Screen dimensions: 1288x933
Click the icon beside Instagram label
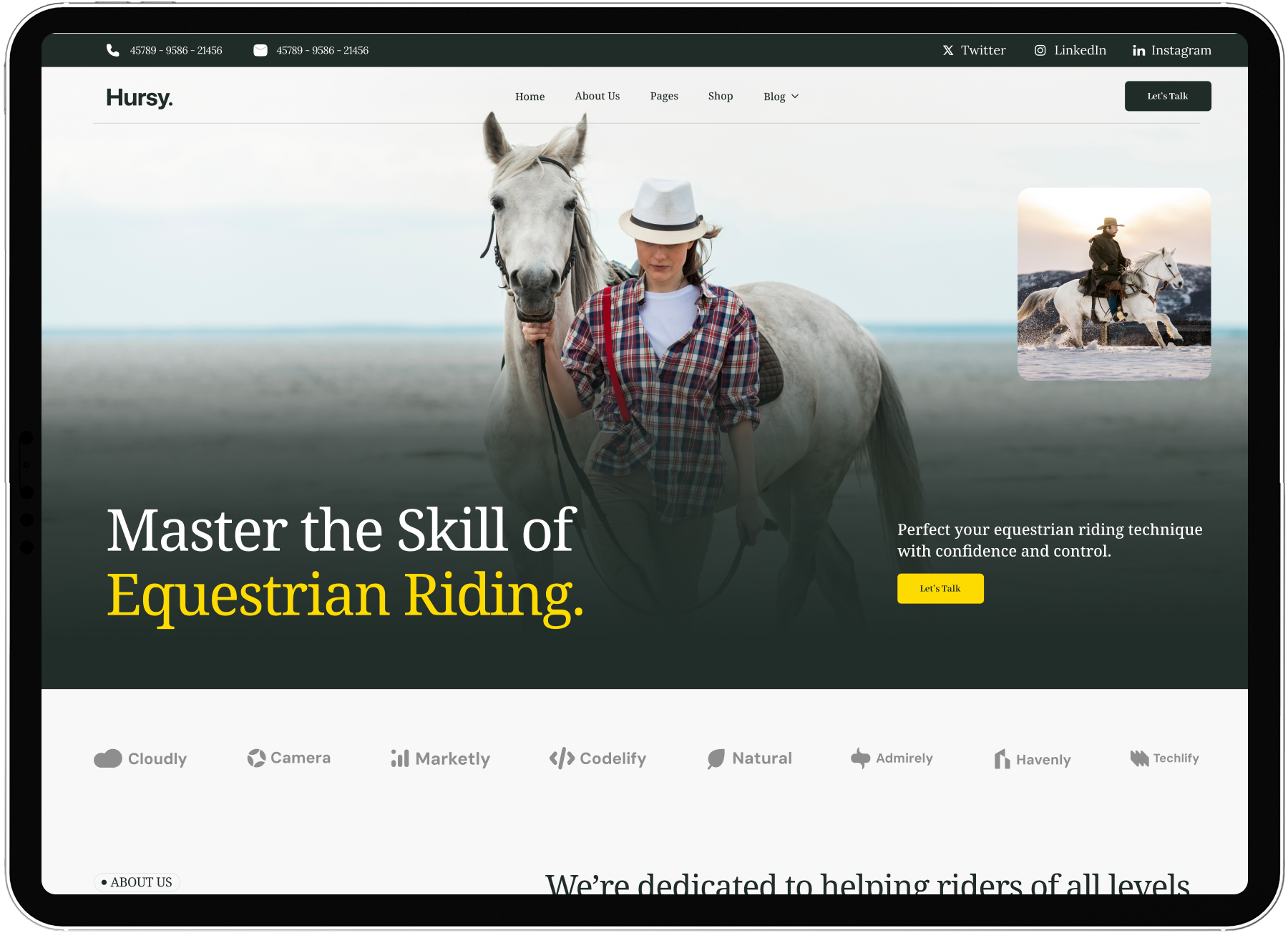tap(1138, 50)
